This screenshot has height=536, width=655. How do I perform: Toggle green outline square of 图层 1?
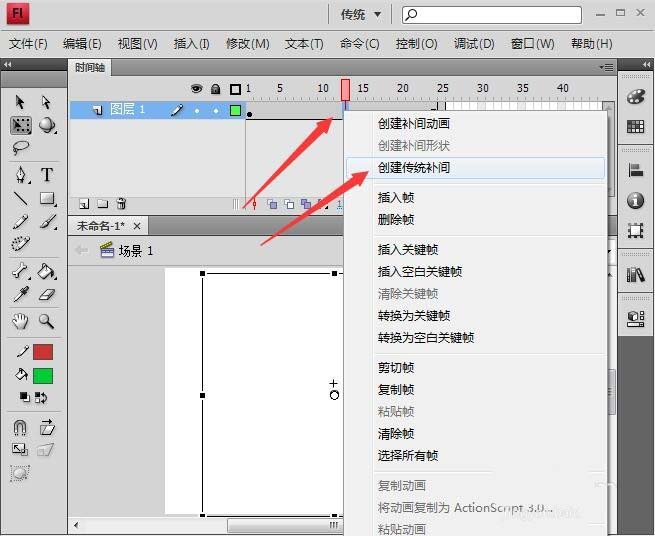tap(236, 110)
